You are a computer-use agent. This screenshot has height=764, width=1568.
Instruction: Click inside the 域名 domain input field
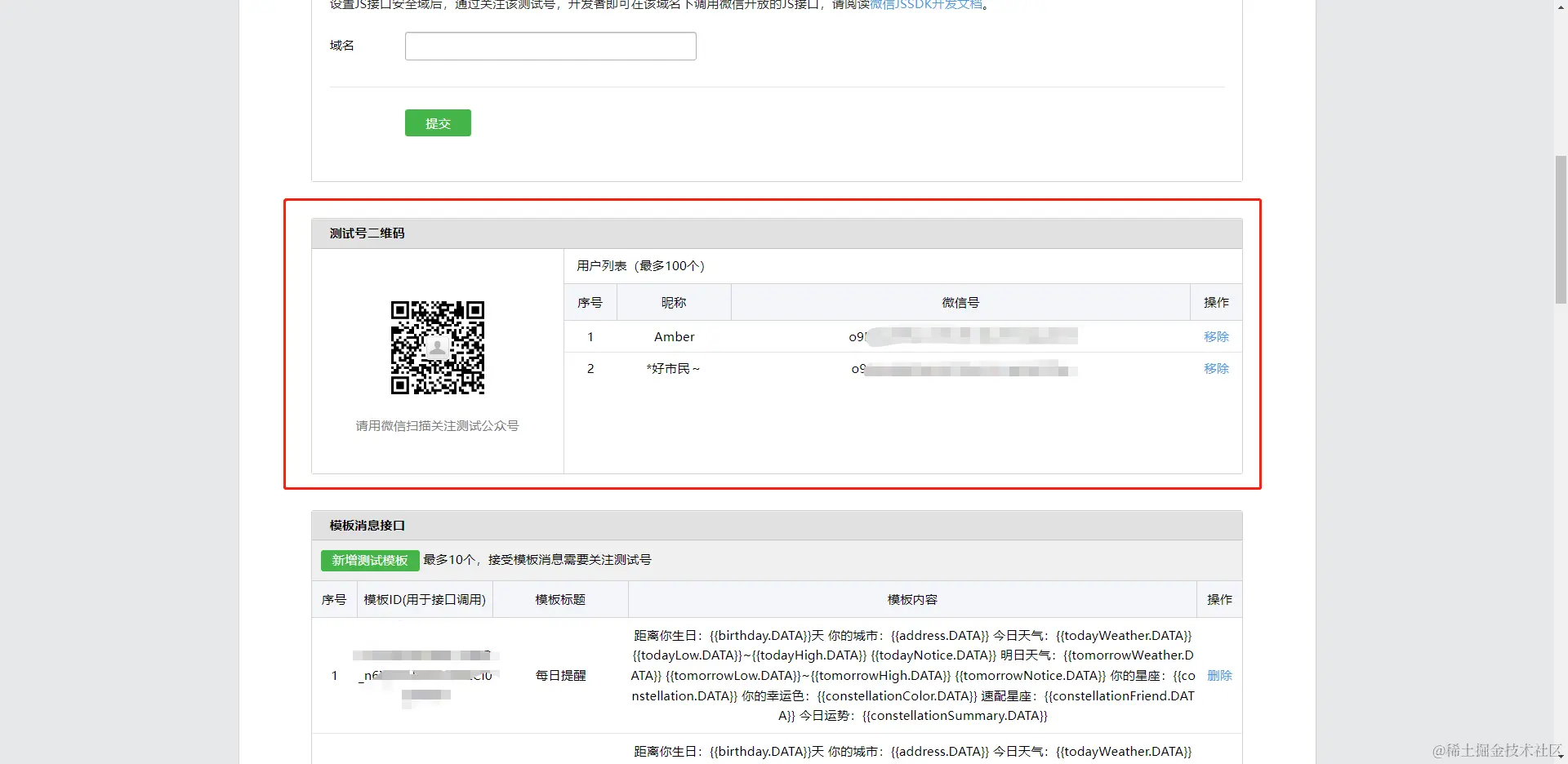[x=550, y=46]
